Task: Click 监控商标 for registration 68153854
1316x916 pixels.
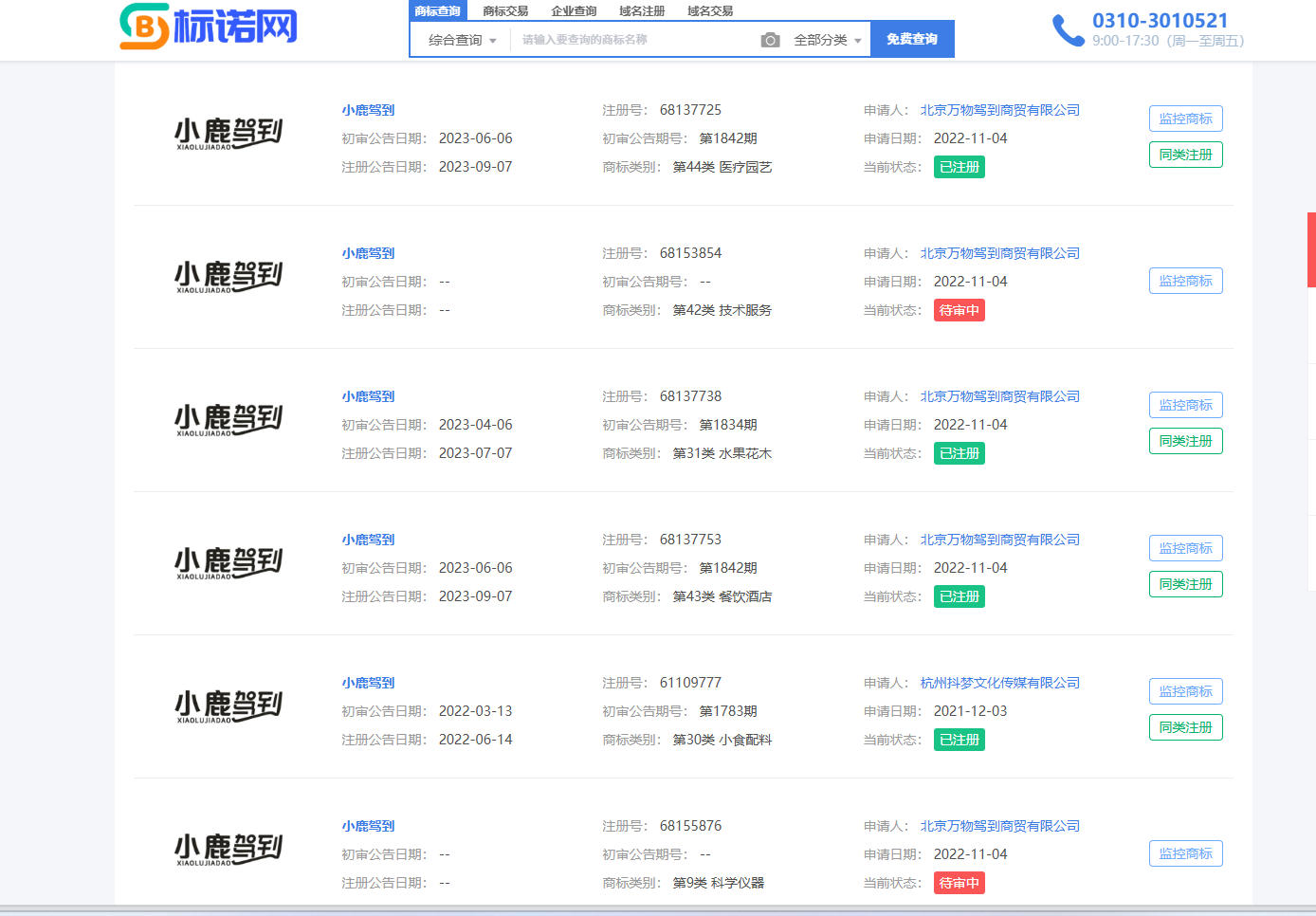Action: (1186, 281)
